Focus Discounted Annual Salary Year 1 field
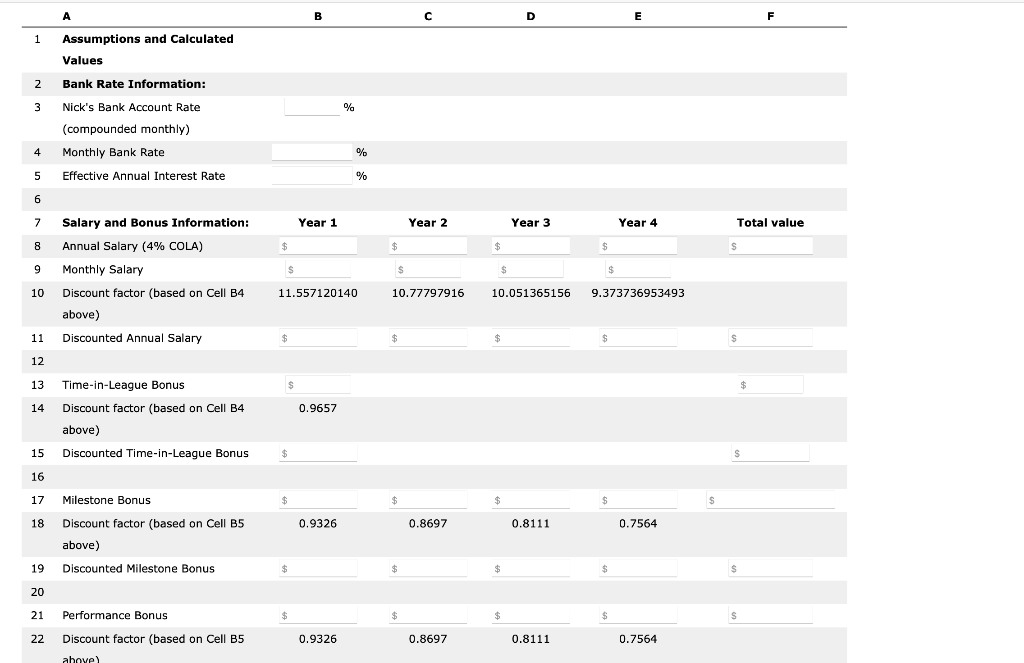Screen dimensions: 1024x663 pyautogui.click(x=318, y=338)
